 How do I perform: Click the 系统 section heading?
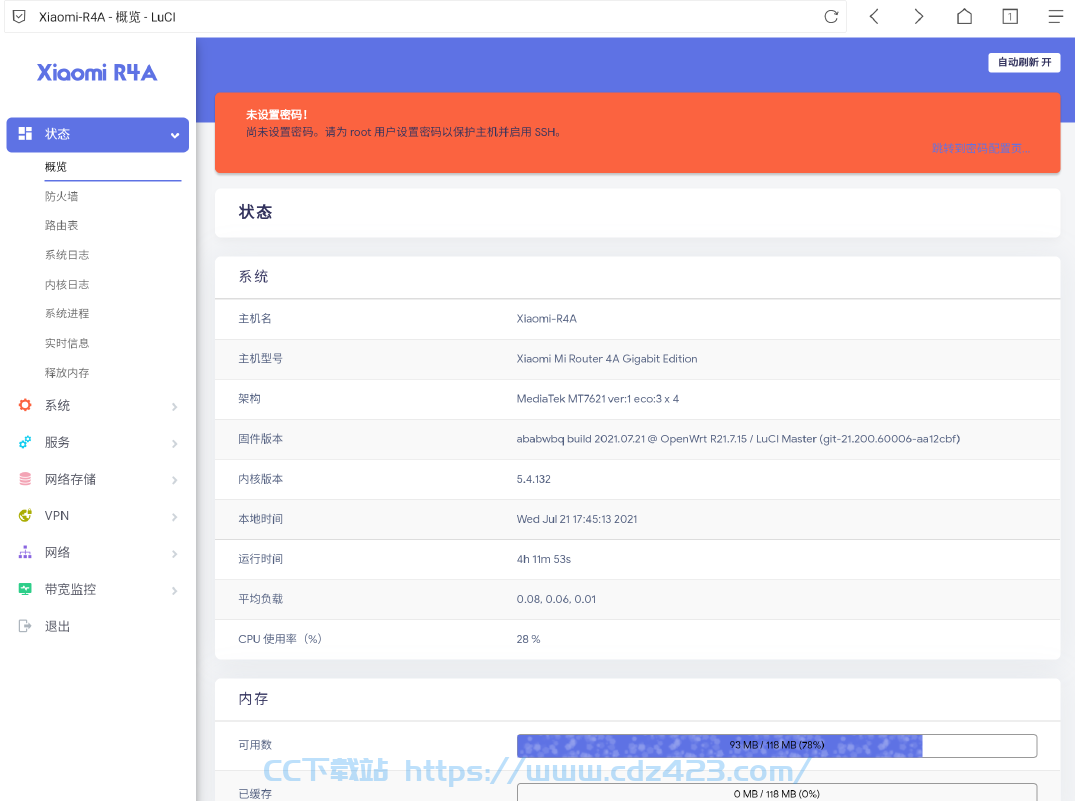coord(254,276)
